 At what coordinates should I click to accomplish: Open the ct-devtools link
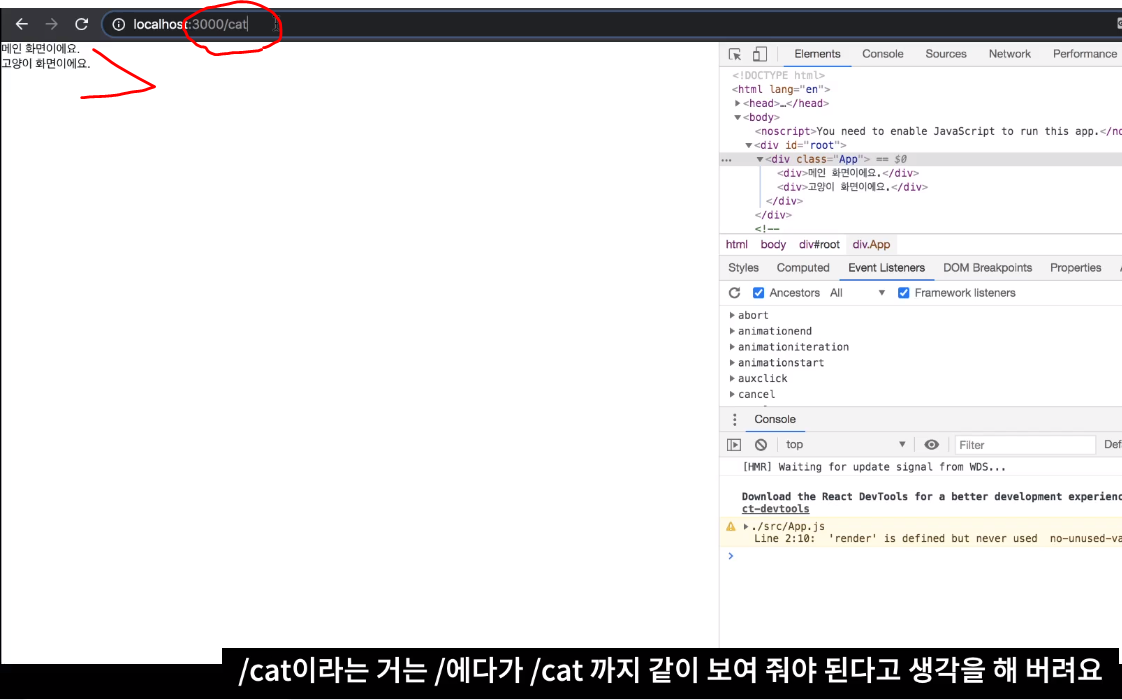[776, 509]
